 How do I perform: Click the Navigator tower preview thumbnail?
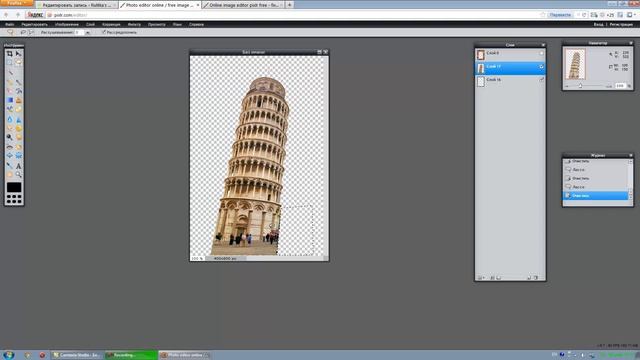(x=575, y=64)
